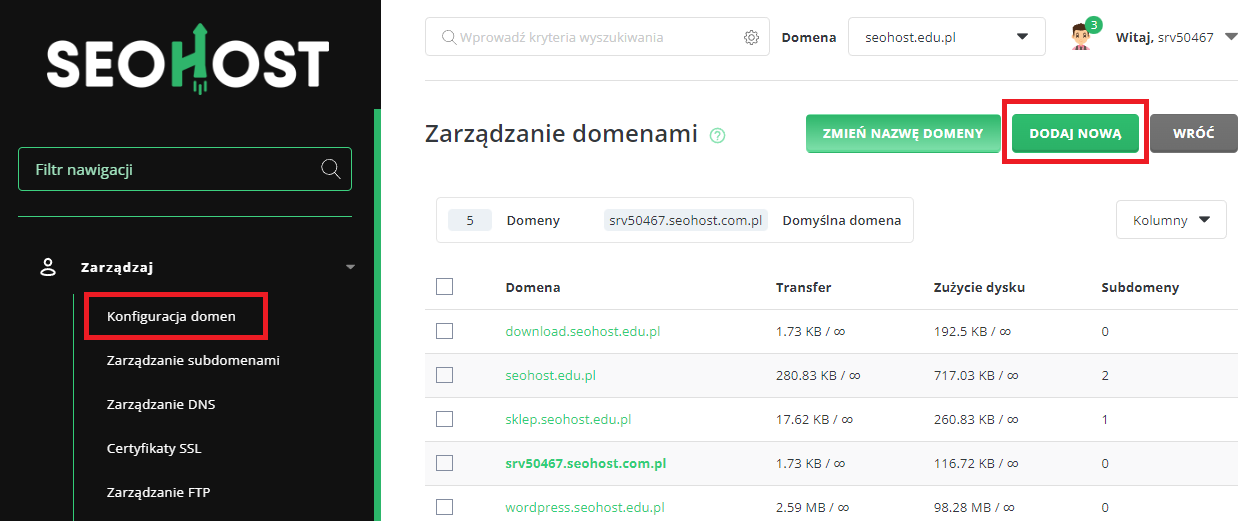Expand the user menu arrow next to srv50467

(1231, 37)
